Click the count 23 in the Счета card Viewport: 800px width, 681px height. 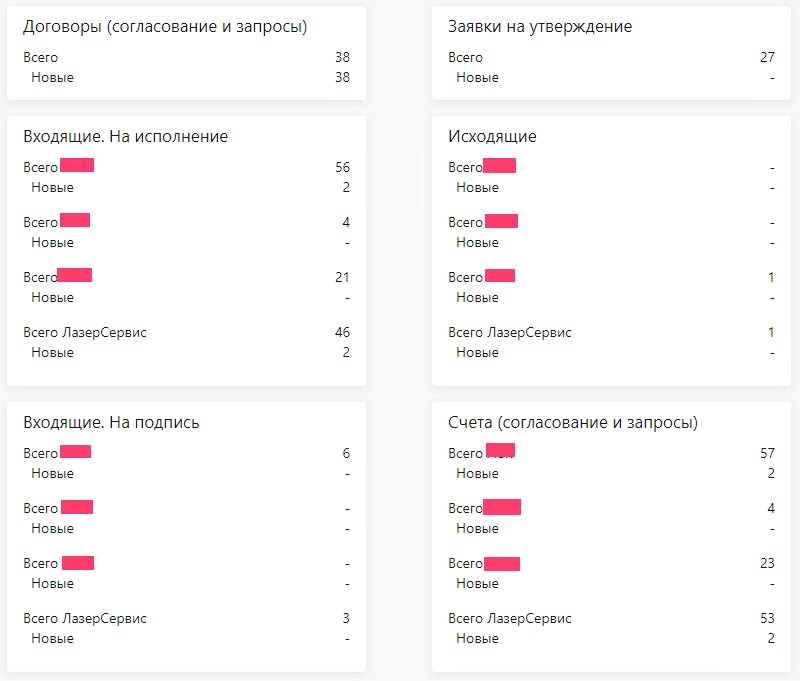pyautogui.click(x=767, y=563)
